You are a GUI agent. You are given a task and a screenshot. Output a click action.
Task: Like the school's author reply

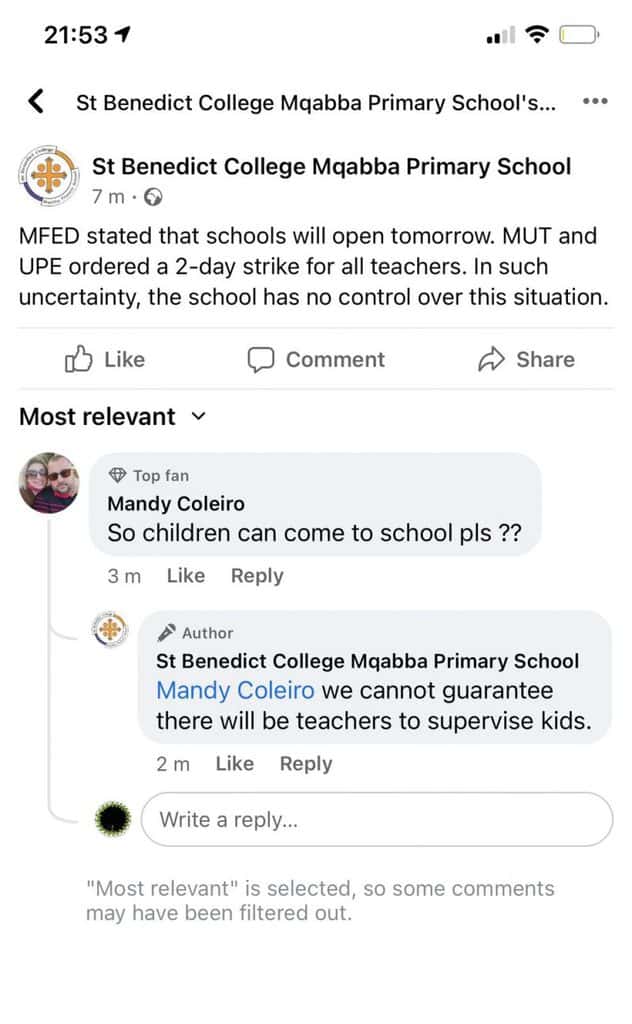click(x=234, y=764)
